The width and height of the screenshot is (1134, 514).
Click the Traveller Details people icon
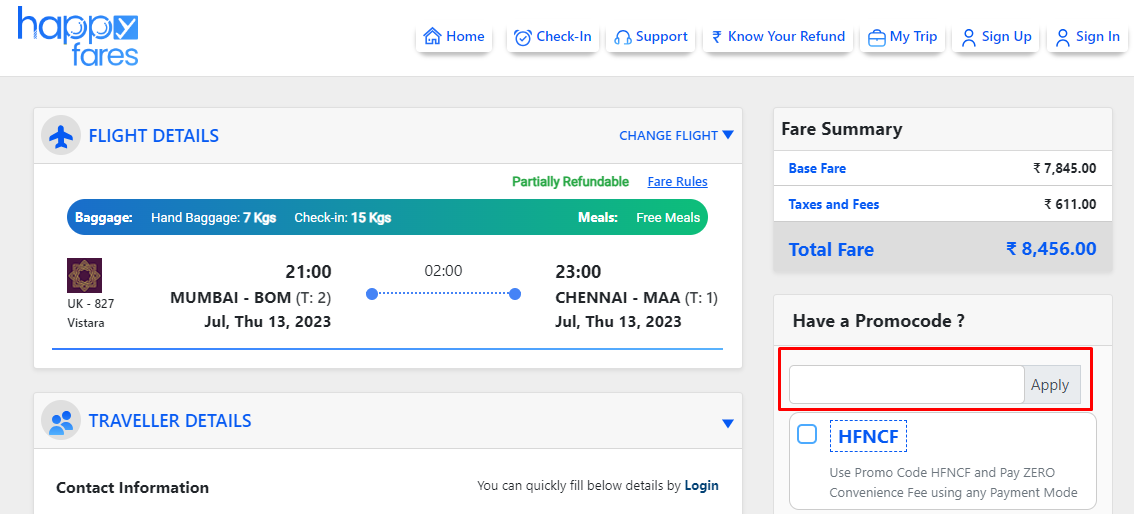61,421
